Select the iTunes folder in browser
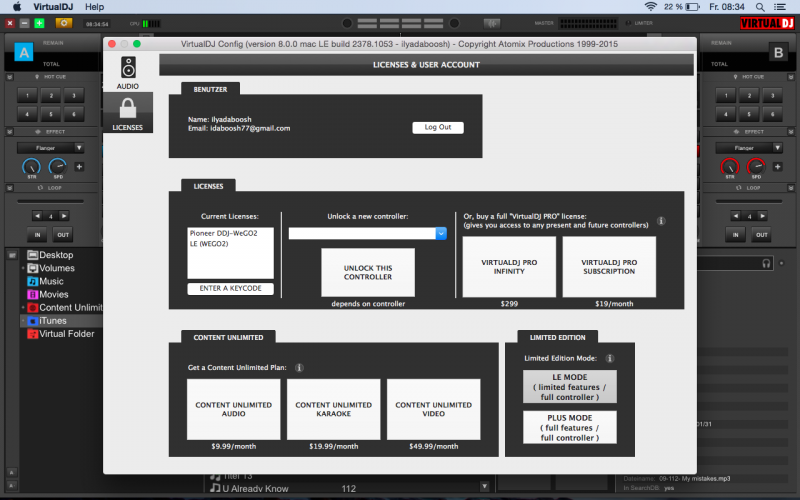Screen dimensions: 800x500 47,321
